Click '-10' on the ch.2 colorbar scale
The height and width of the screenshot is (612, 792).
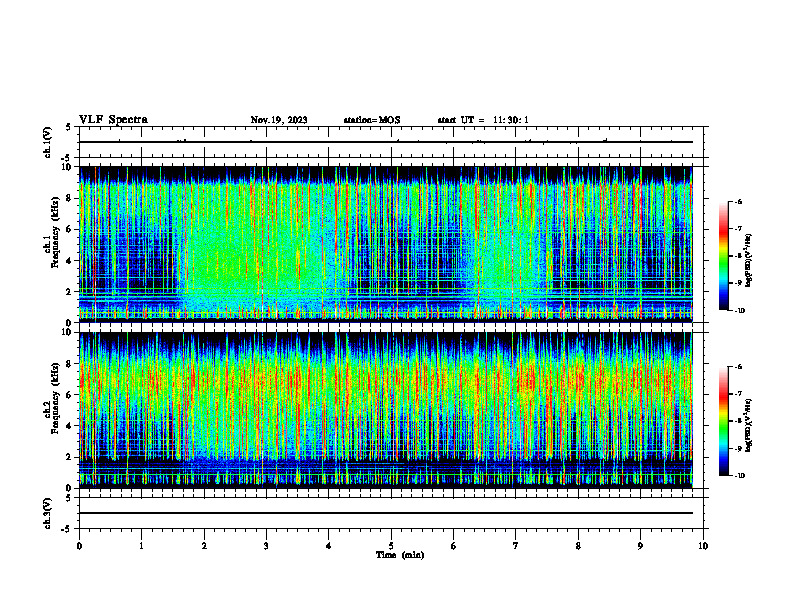(740, 476)
